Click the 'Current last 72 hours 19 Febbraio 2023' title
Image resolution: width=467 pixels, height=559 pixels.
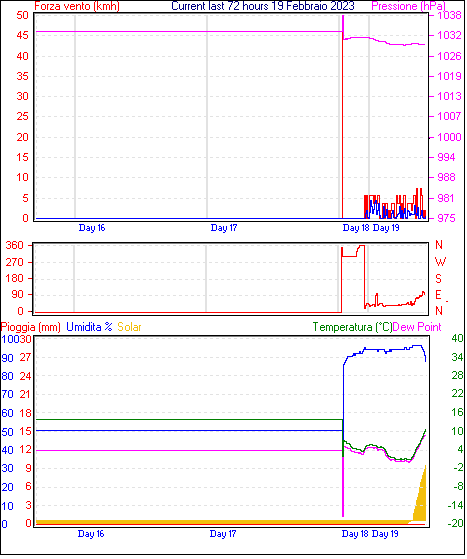(x=263, y=6)
